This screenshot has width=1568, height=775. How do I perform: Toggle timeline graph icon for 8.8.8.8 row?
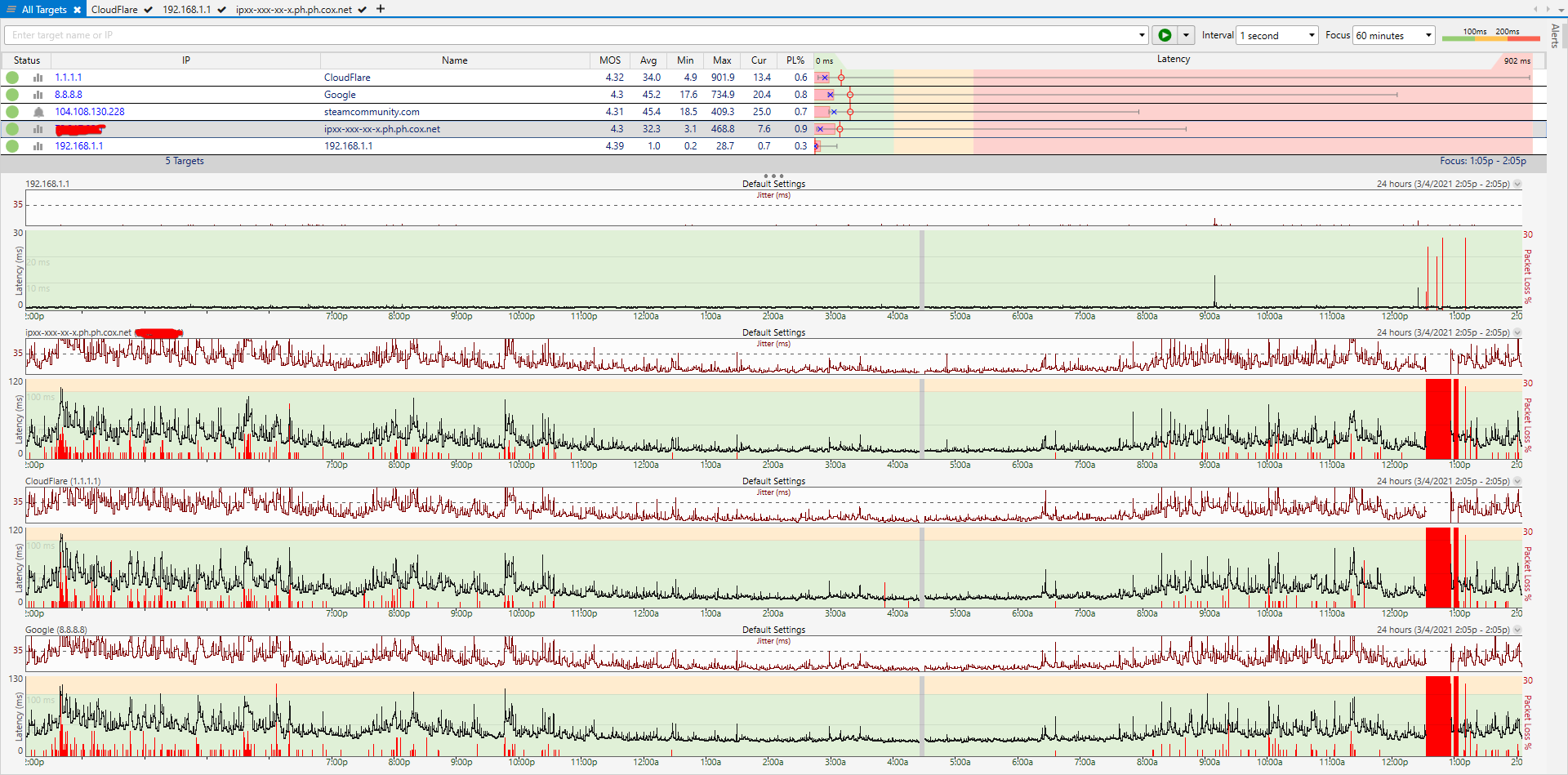click(38, 95)
